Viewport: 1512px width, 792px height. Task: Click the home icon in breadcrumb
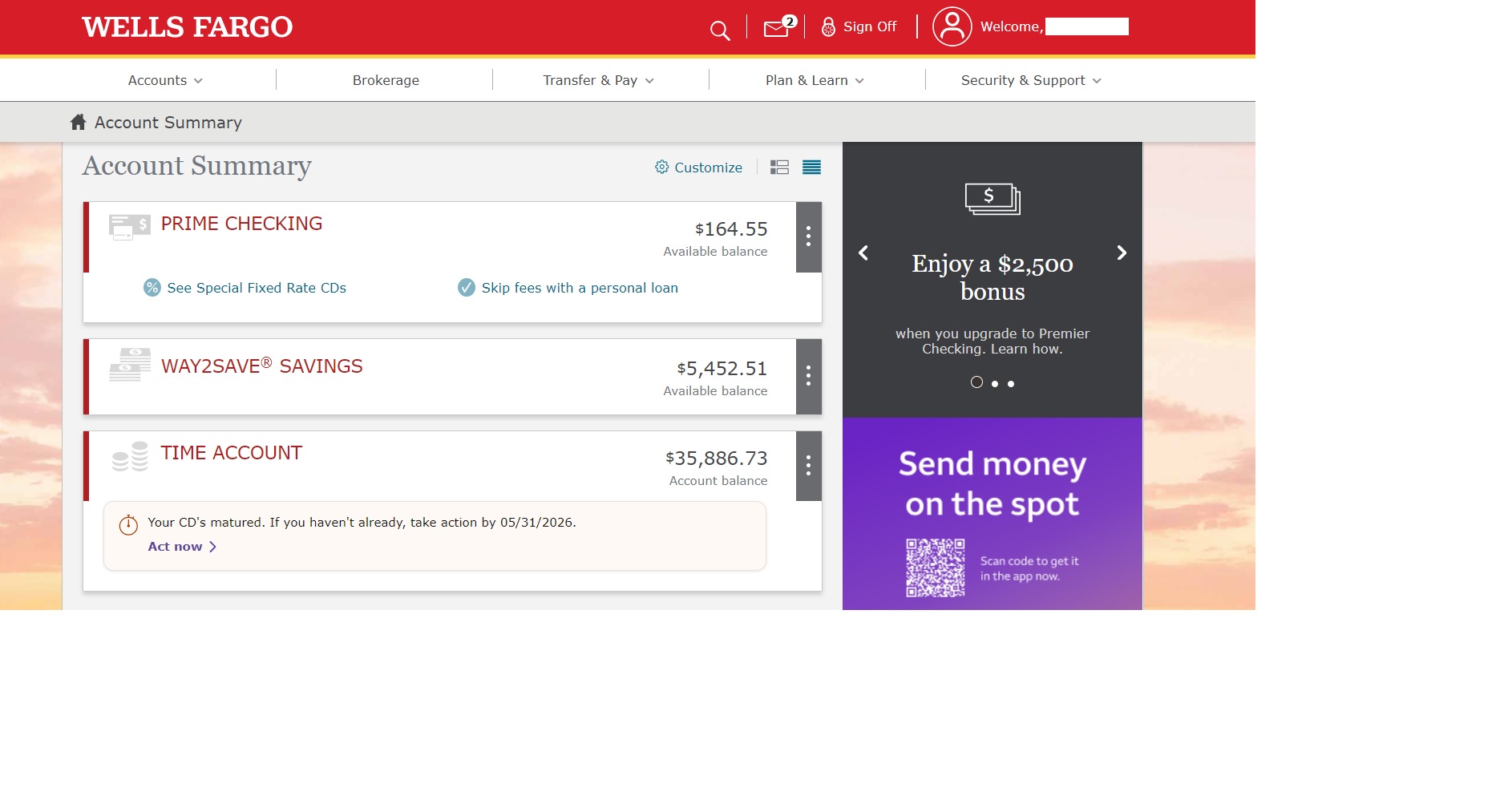point(78,122)
